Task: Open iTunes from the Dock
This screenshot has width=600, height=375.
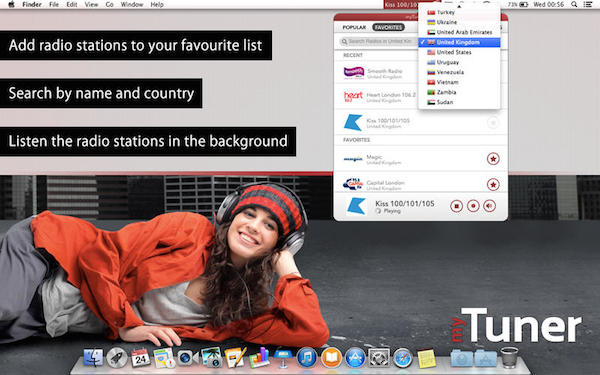Action: [307, 358]
